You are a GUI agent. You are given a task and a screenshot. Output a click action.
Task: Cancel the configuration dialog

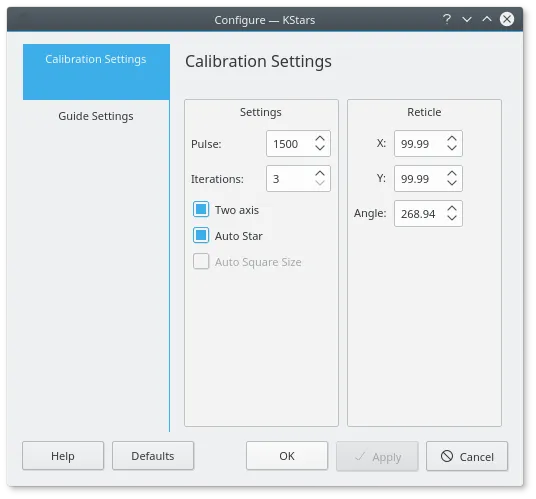pos(467,456)
